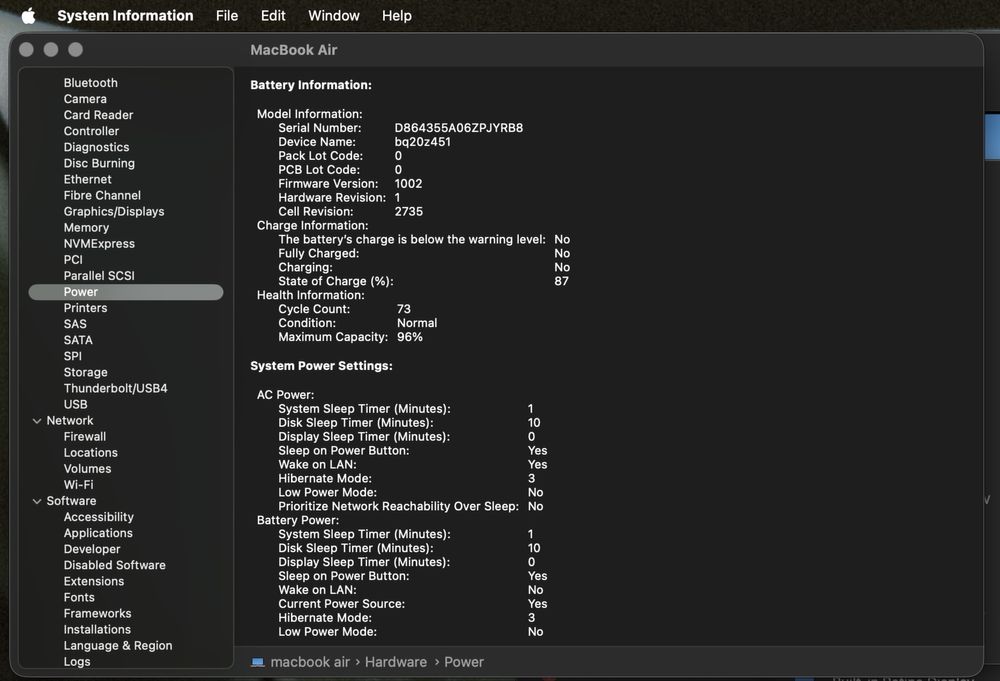The width and height of the screenshot is (1000, 681).
Task: Select Language & Region in the sidebar
Action: pos(118,645)
